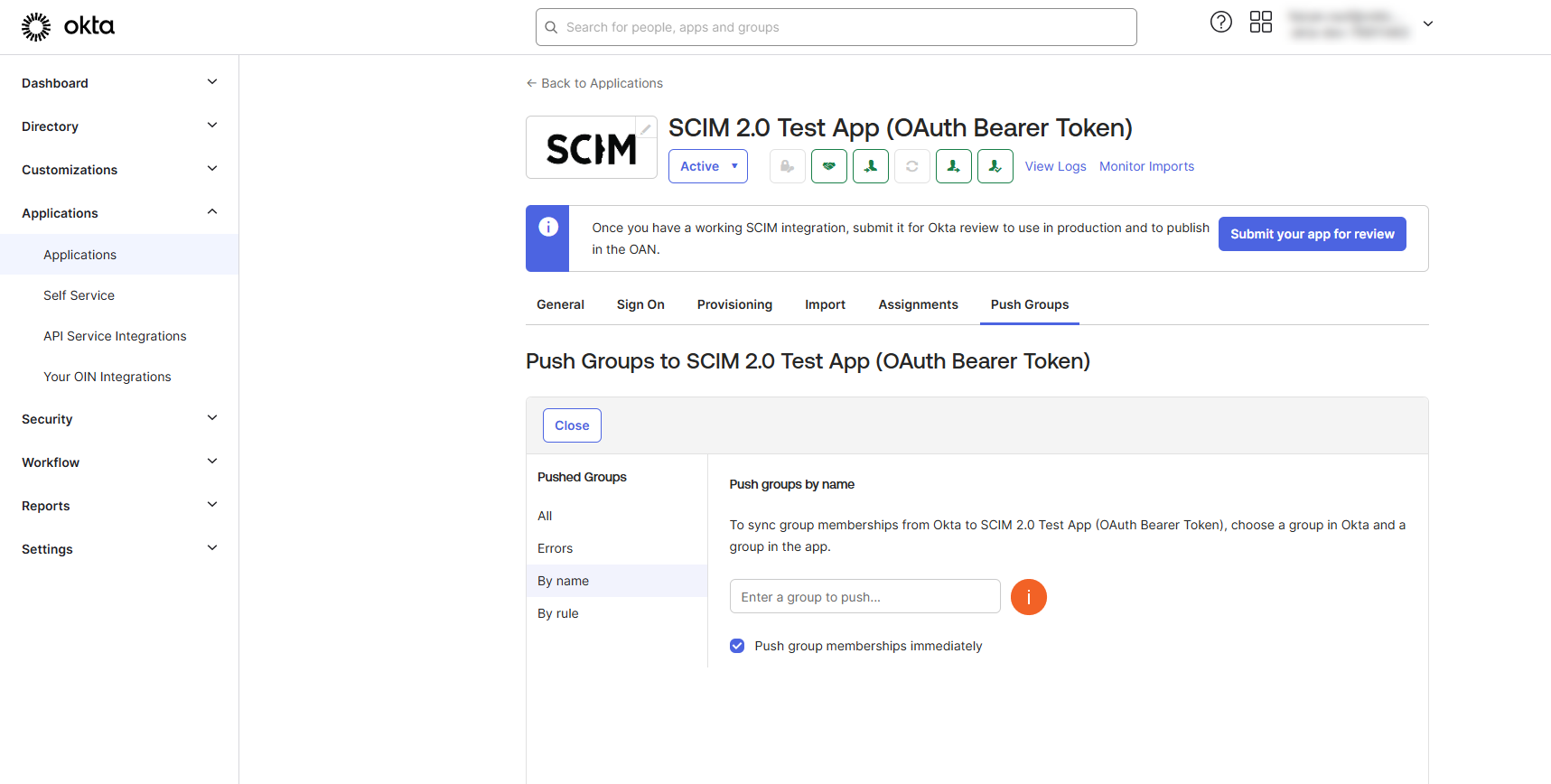Collapse the Applications sidebar section

tap(119, 213)
